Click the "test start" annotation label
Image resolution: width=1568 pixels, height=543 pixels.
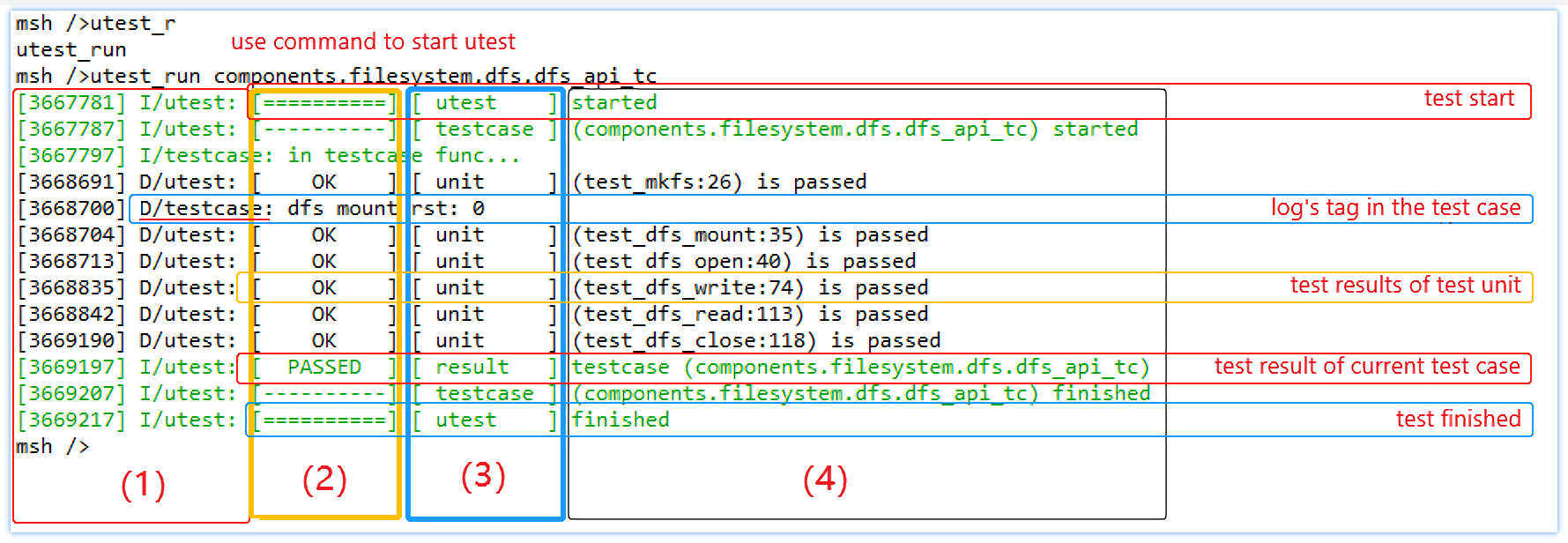click(1468, 99)
